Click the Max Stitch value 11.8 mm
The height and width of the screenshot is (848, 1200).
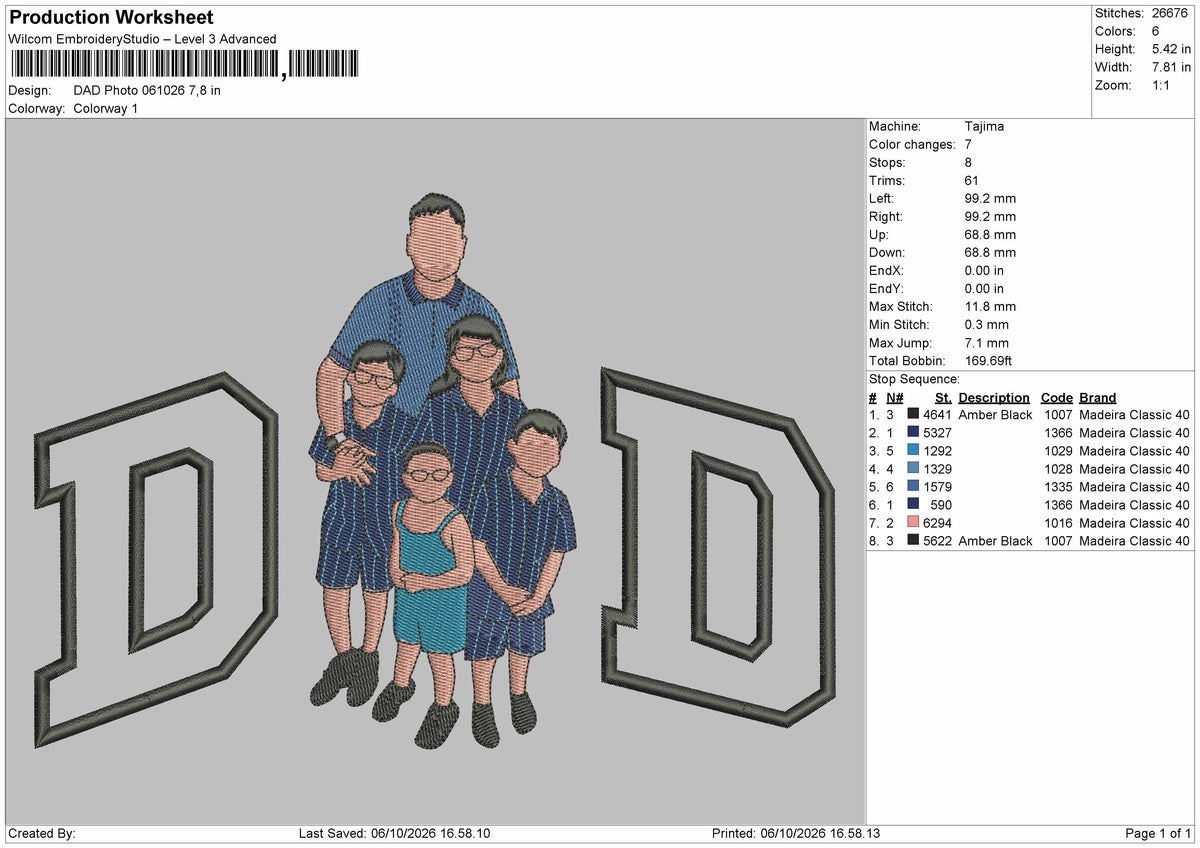(990, 306)
